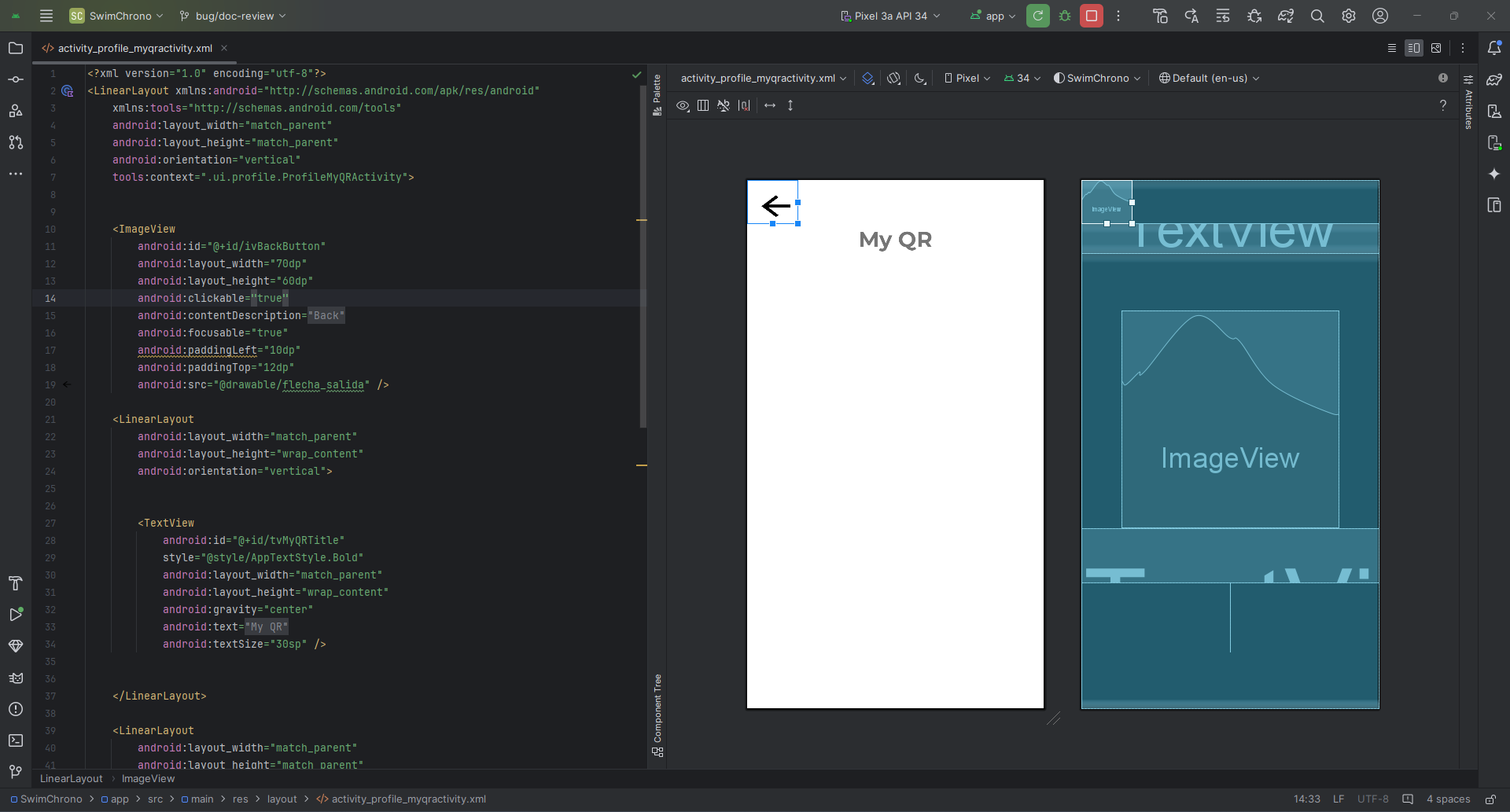1510x812 pixels.
Task: Open the Pull Requests tool window
Action: pos(16,142)
